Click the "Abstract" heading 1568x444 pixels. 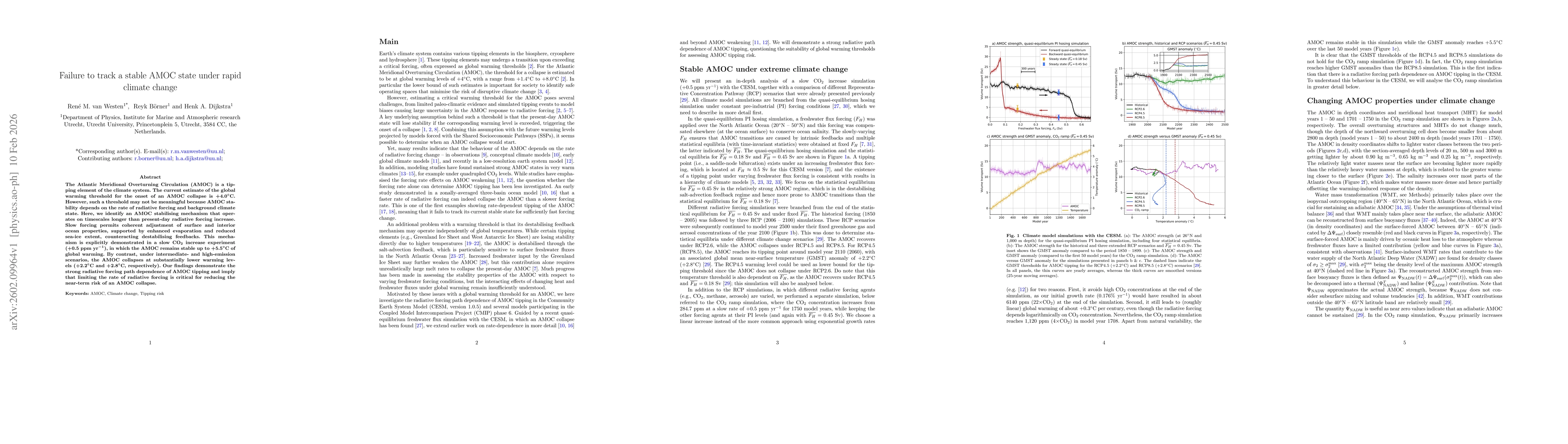click(150, 177)
